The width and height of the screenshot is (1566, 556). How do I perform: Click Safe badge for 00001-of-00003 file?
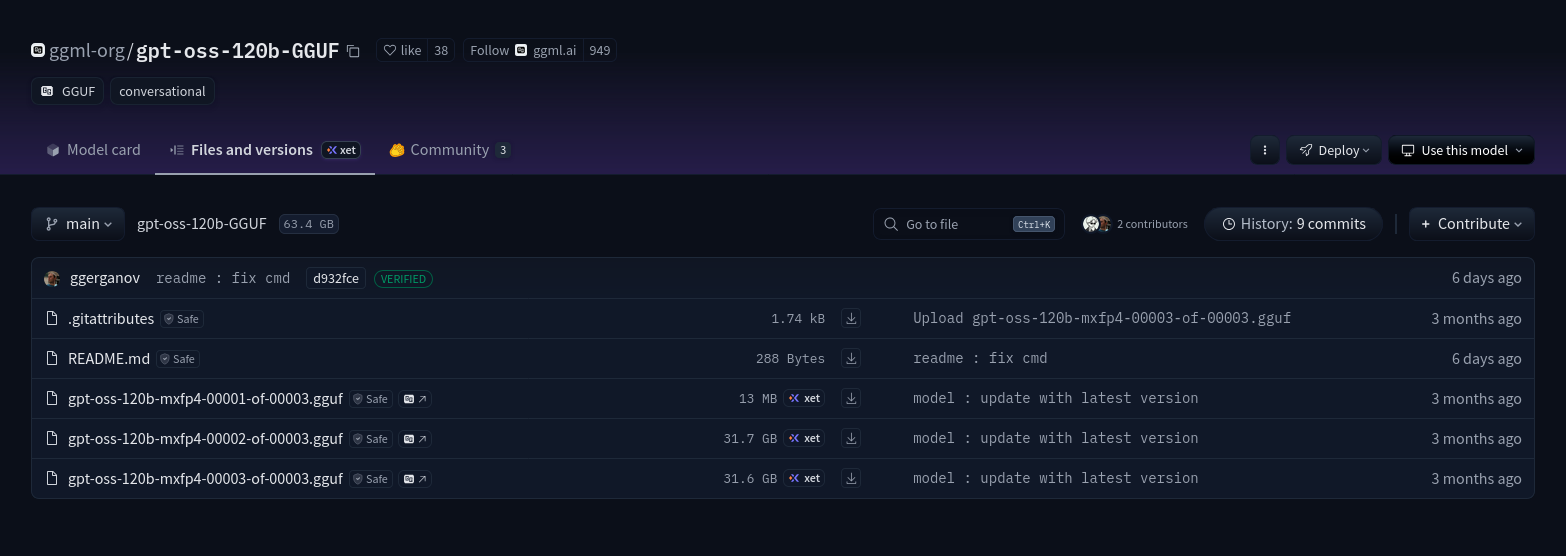[x=371, y=399]
